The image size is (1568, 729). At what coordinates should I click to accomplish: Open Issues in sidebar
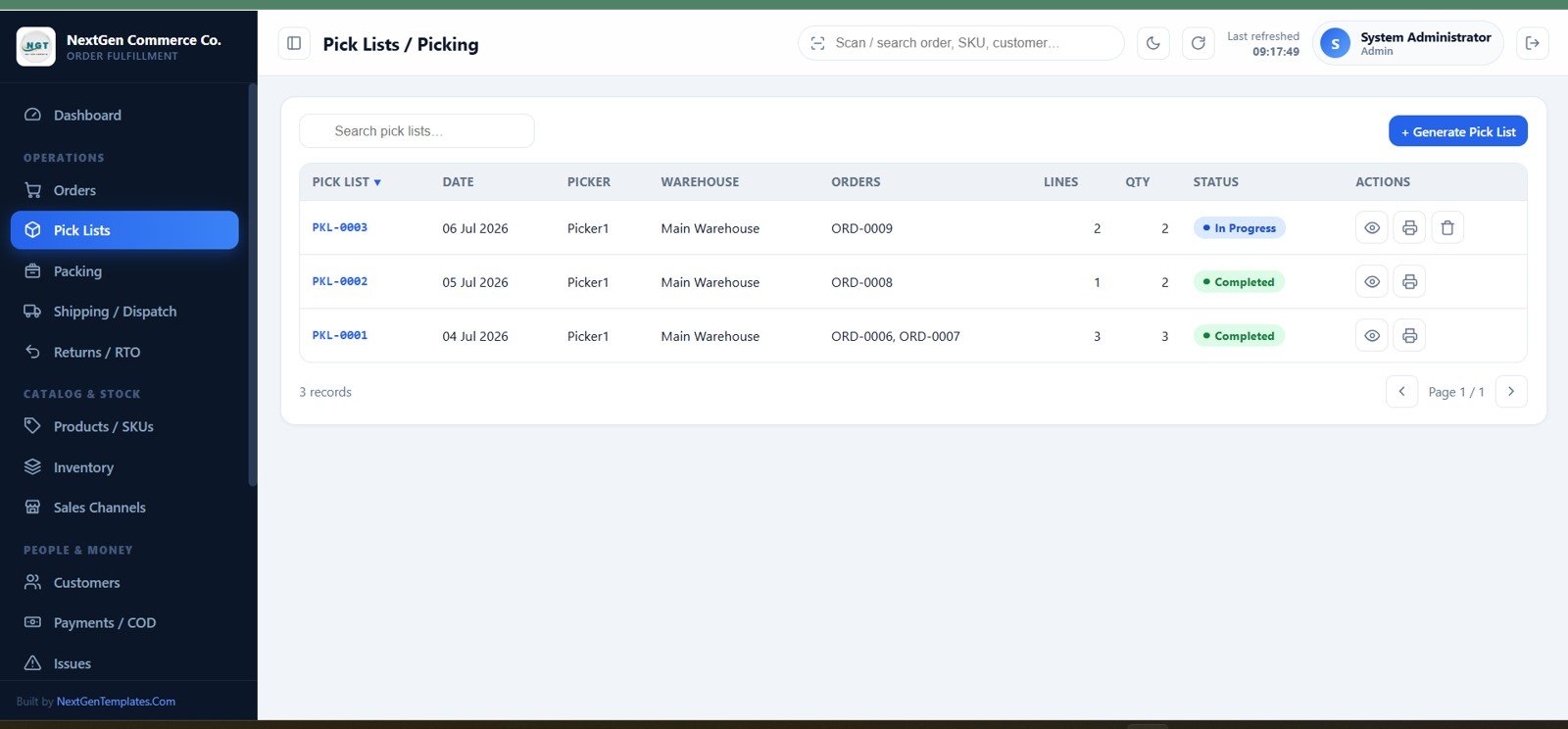point(124,663)
